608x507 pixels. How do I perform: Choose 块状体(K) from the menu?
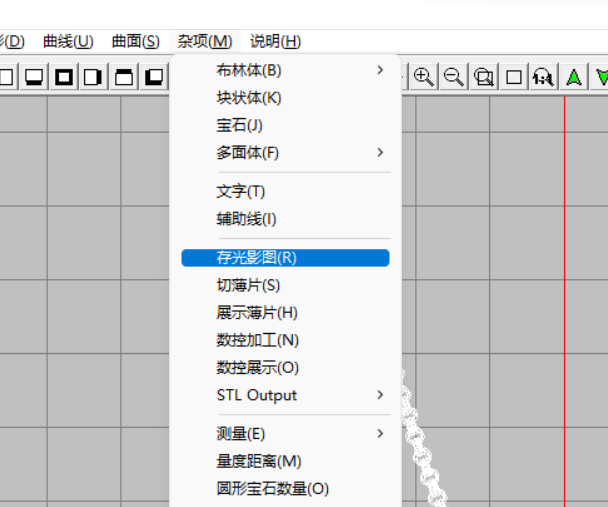click(x=285, y=98)
